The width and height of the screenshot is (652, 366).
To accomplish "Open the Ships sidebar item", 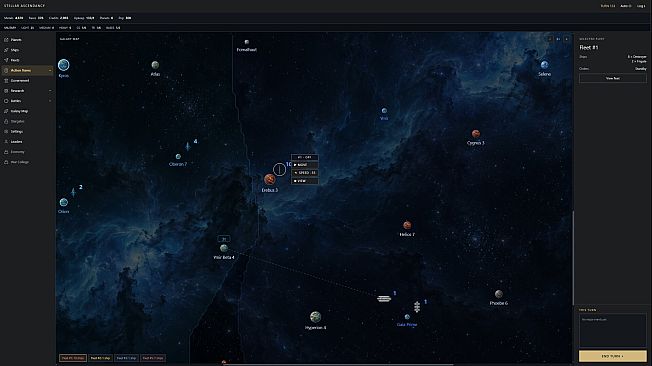I will point(27,50).
